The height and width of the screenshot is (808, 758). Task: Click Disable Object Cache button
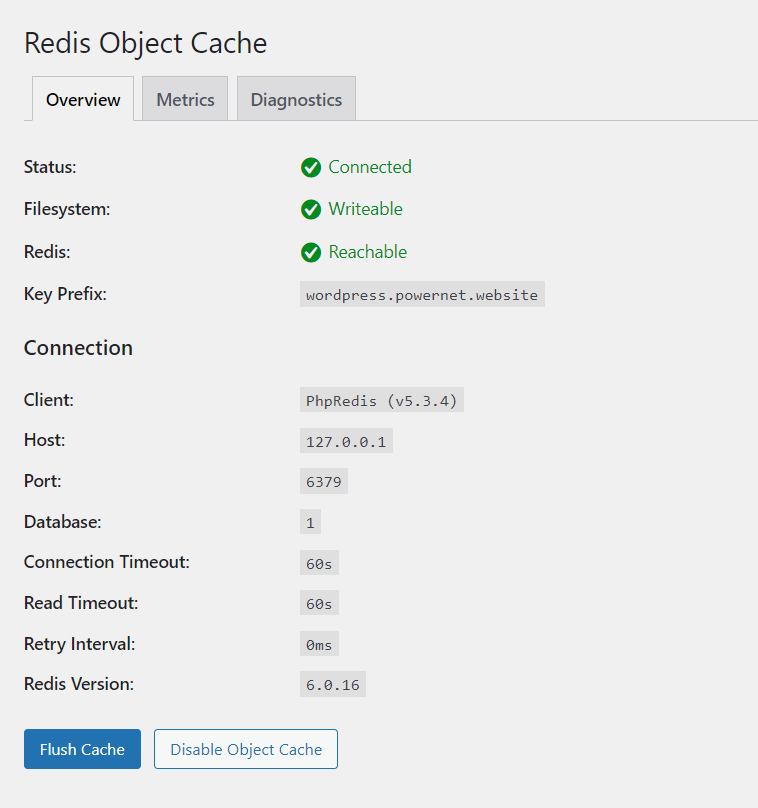[246, 749]
